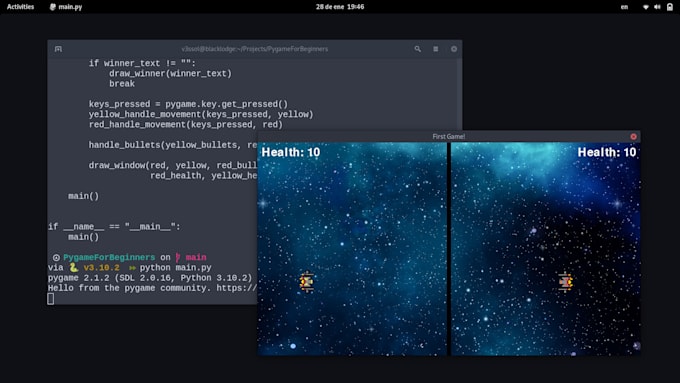Click the volume speaker icon in top bar
The width and height of the screenshot is (680, 383).
(x=657, y=7)
